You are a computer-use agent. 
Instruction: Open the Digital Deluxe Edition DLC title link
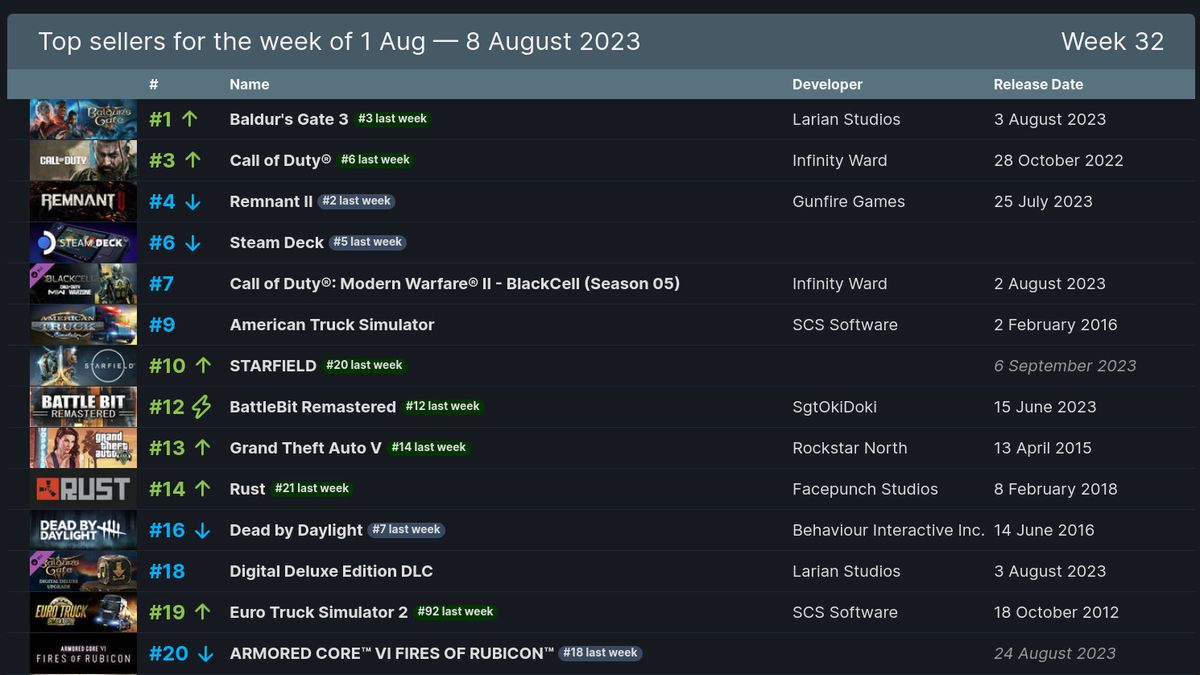(331, 571)
